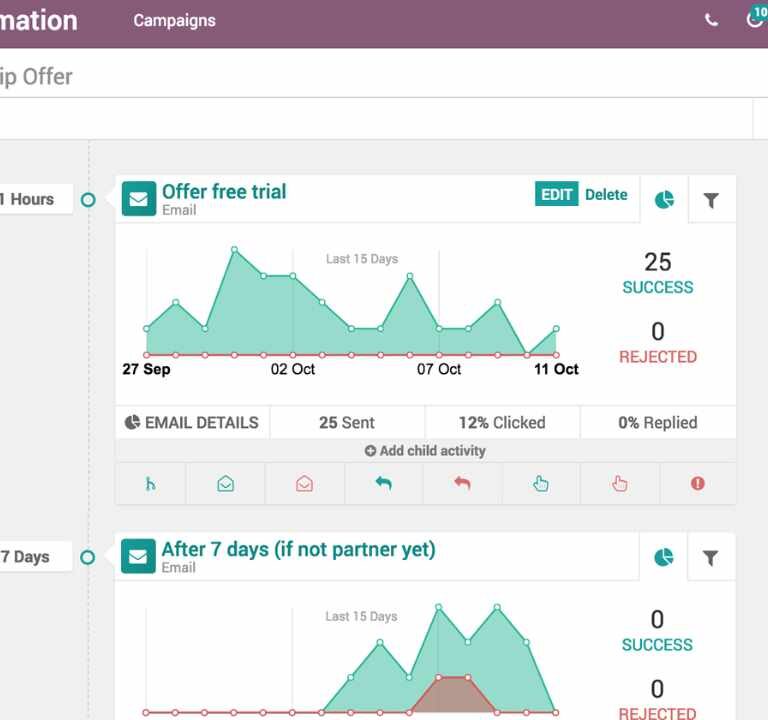Screen dimensions: 768x720
Task: Open EMAIL DETAILS statistics
Action: 192,422
